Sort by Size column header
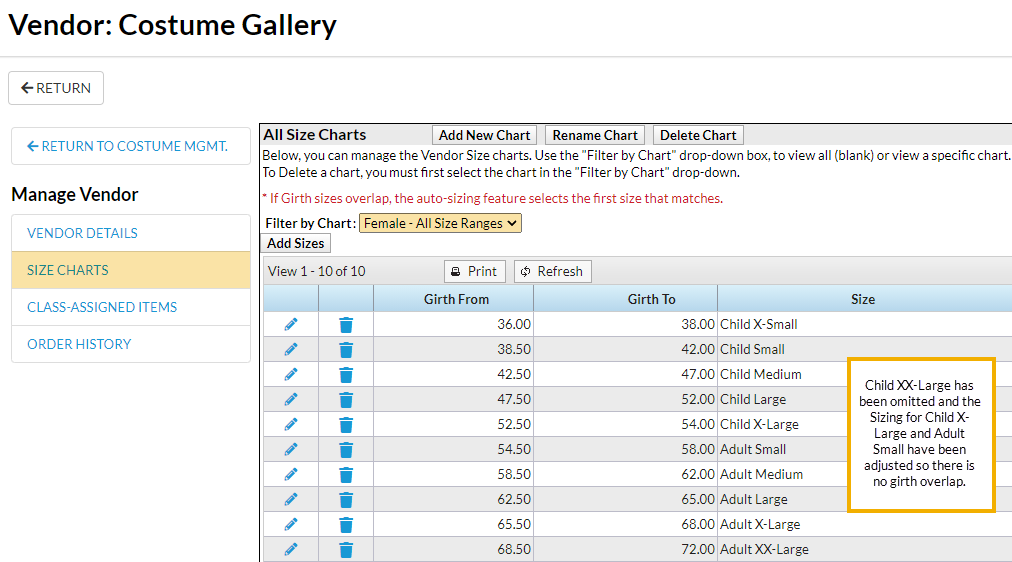This screenshot has height=562, width=1012. pyautogui.click(x=864, y=299)
